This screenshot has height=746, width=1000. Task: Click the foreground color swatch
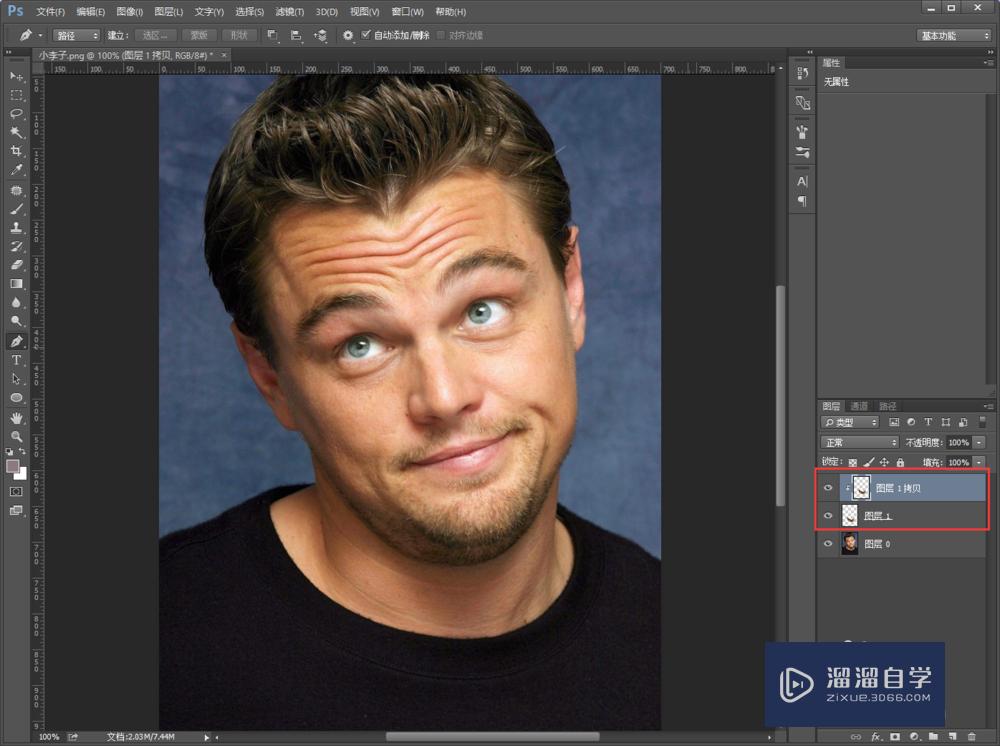coord(13,467)
